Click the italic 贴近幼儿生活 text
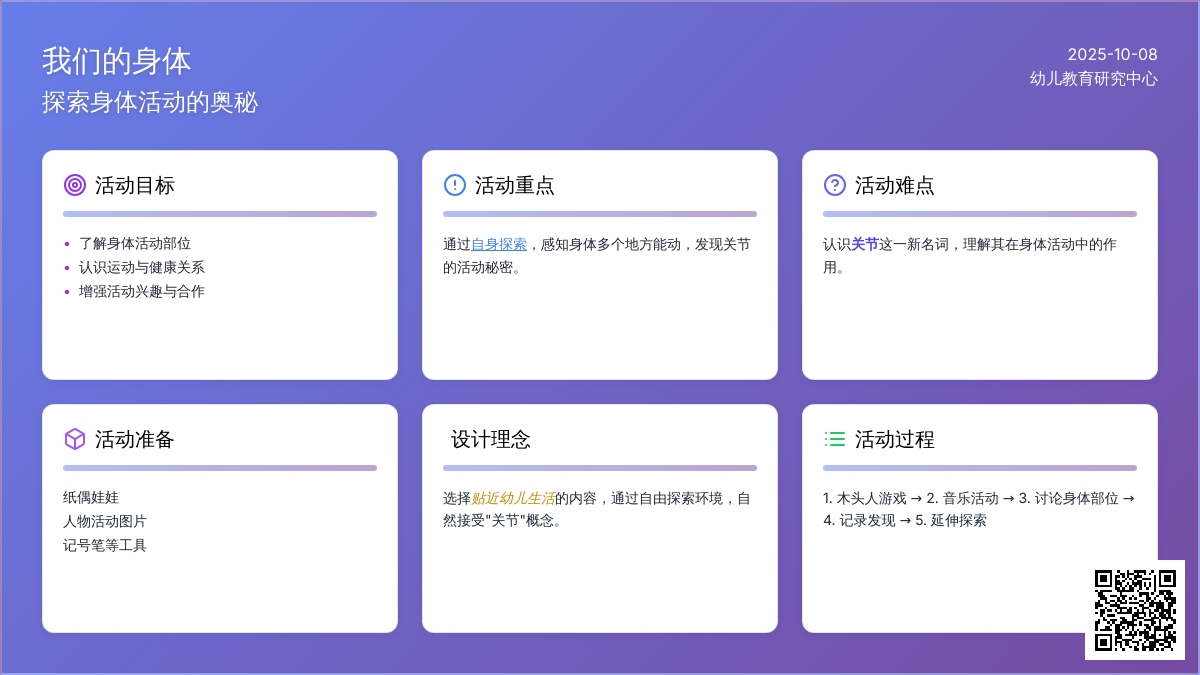1200x675 pixels. coord(513,497)
